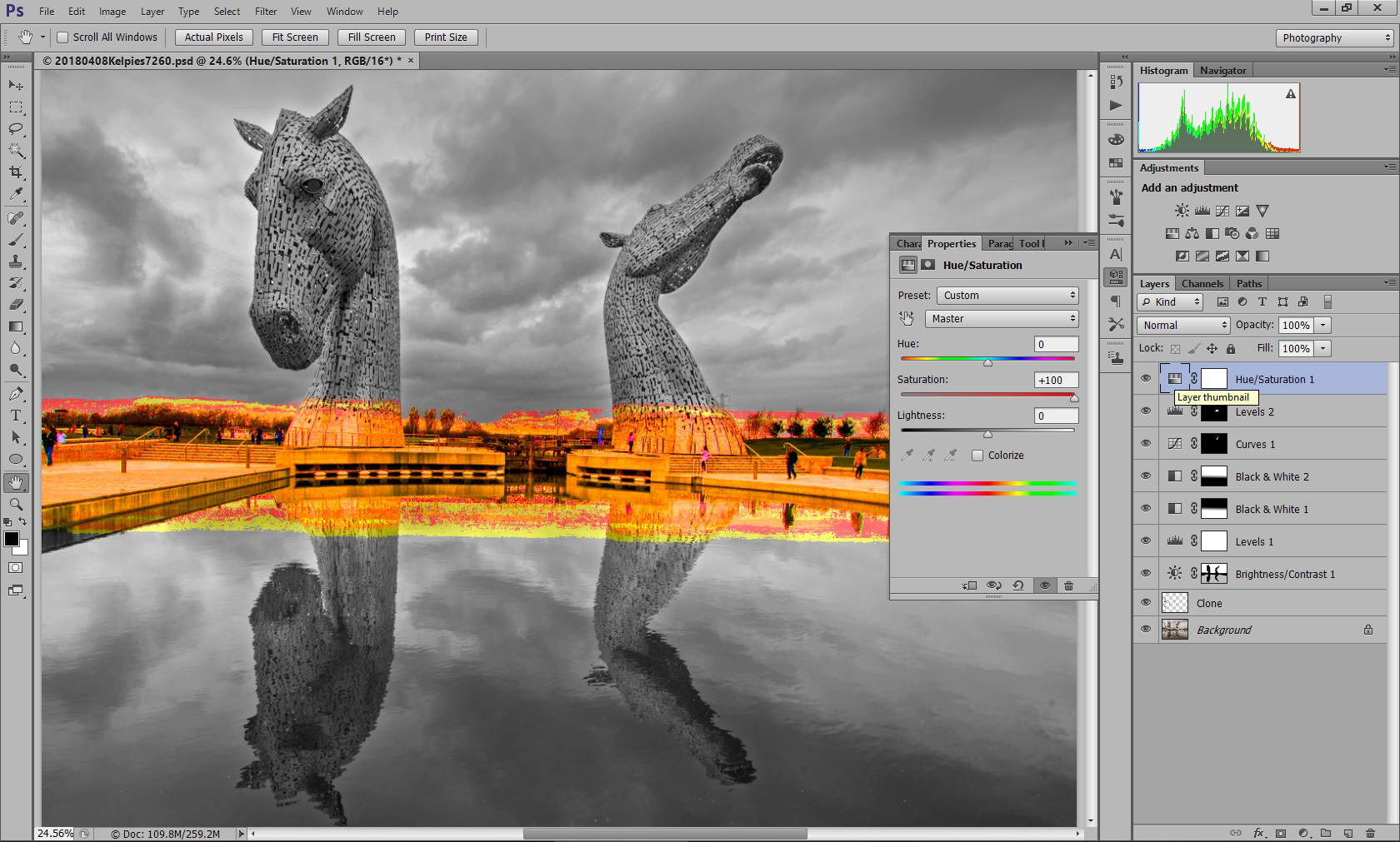Viewport: 1400px width, 842px height.
Task: Enable the Colorize checkbox
Action: pyautogui.click(x=977, y=456)
